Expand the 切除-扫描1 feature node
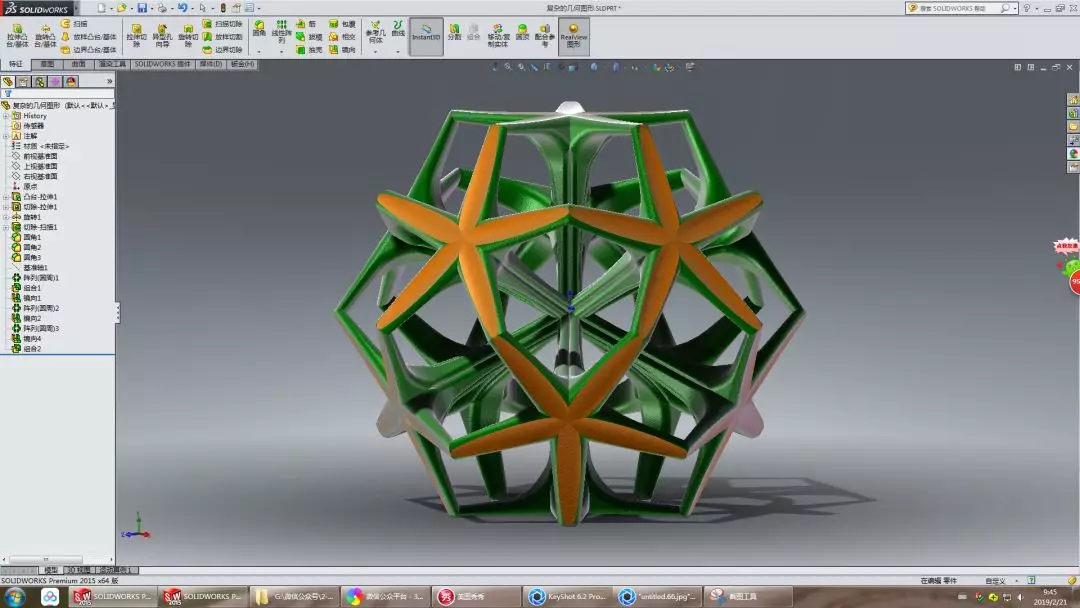 pyautogui.click(x=6, y=227)
